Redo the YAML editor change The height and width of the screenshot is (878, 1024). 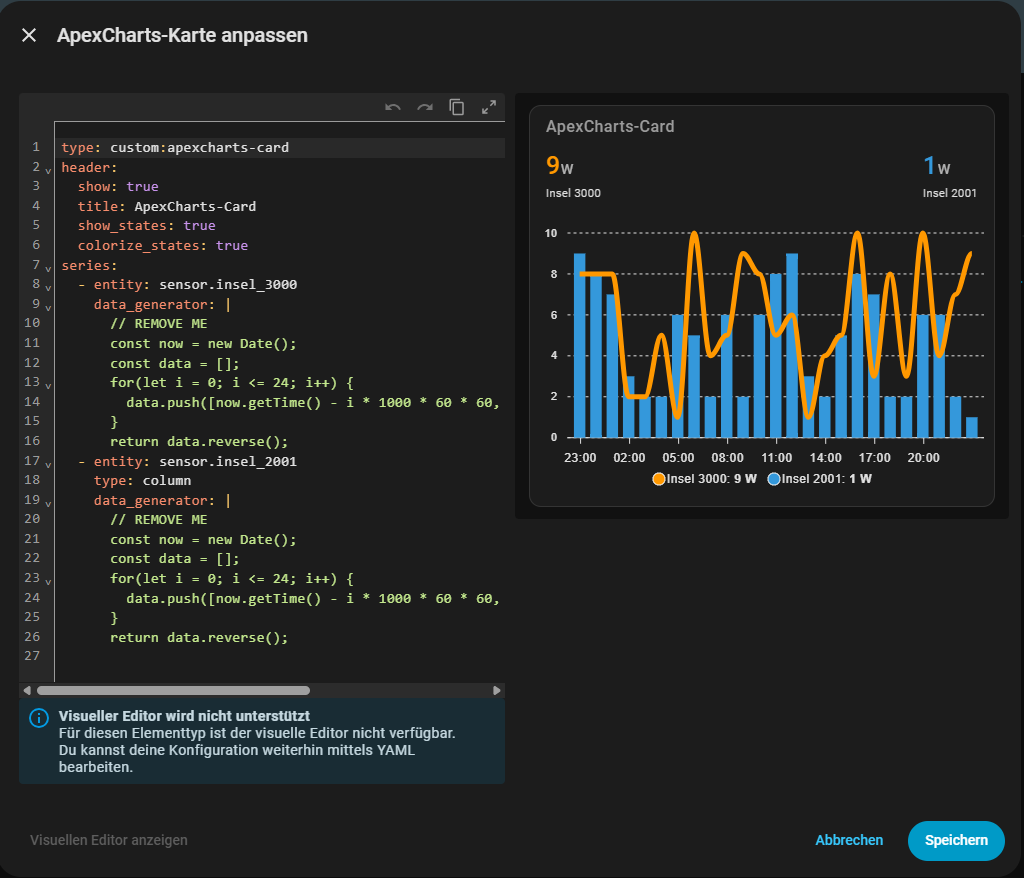[425, 107]
